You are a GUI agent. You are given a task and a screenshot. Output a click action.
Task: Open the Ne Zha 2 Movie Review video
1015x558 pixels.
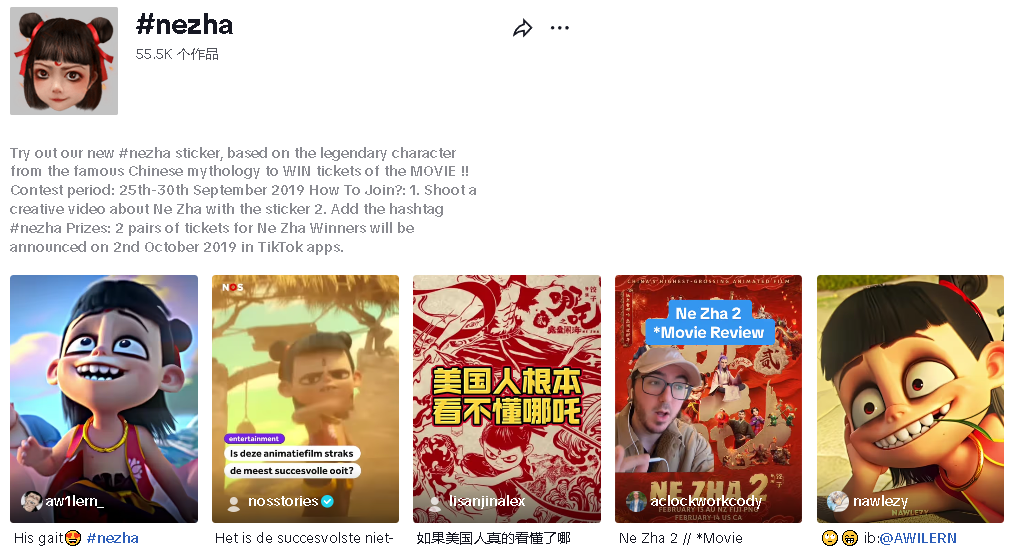708,399
